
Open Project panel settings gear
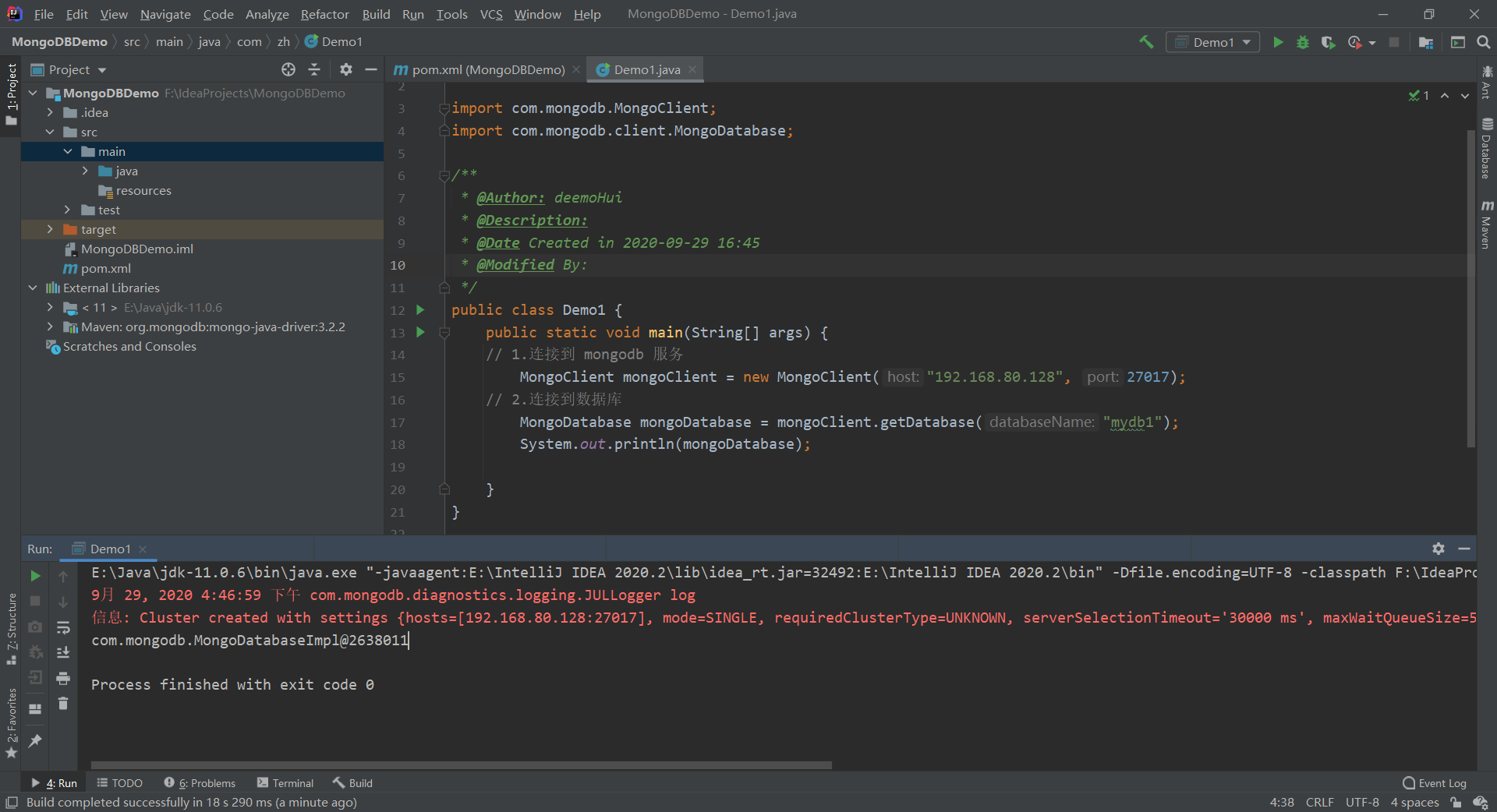[346, 69]
